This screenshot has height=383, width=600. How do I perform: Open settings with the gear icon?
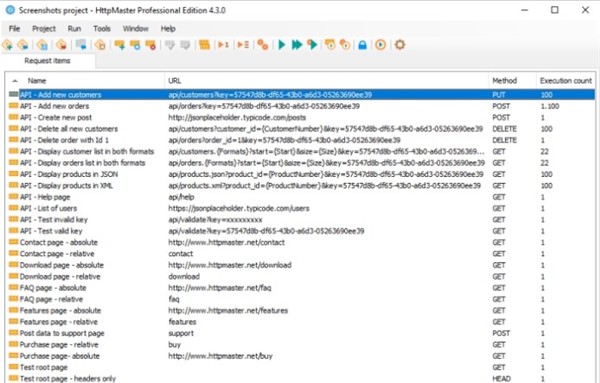[x=400, y=45]
